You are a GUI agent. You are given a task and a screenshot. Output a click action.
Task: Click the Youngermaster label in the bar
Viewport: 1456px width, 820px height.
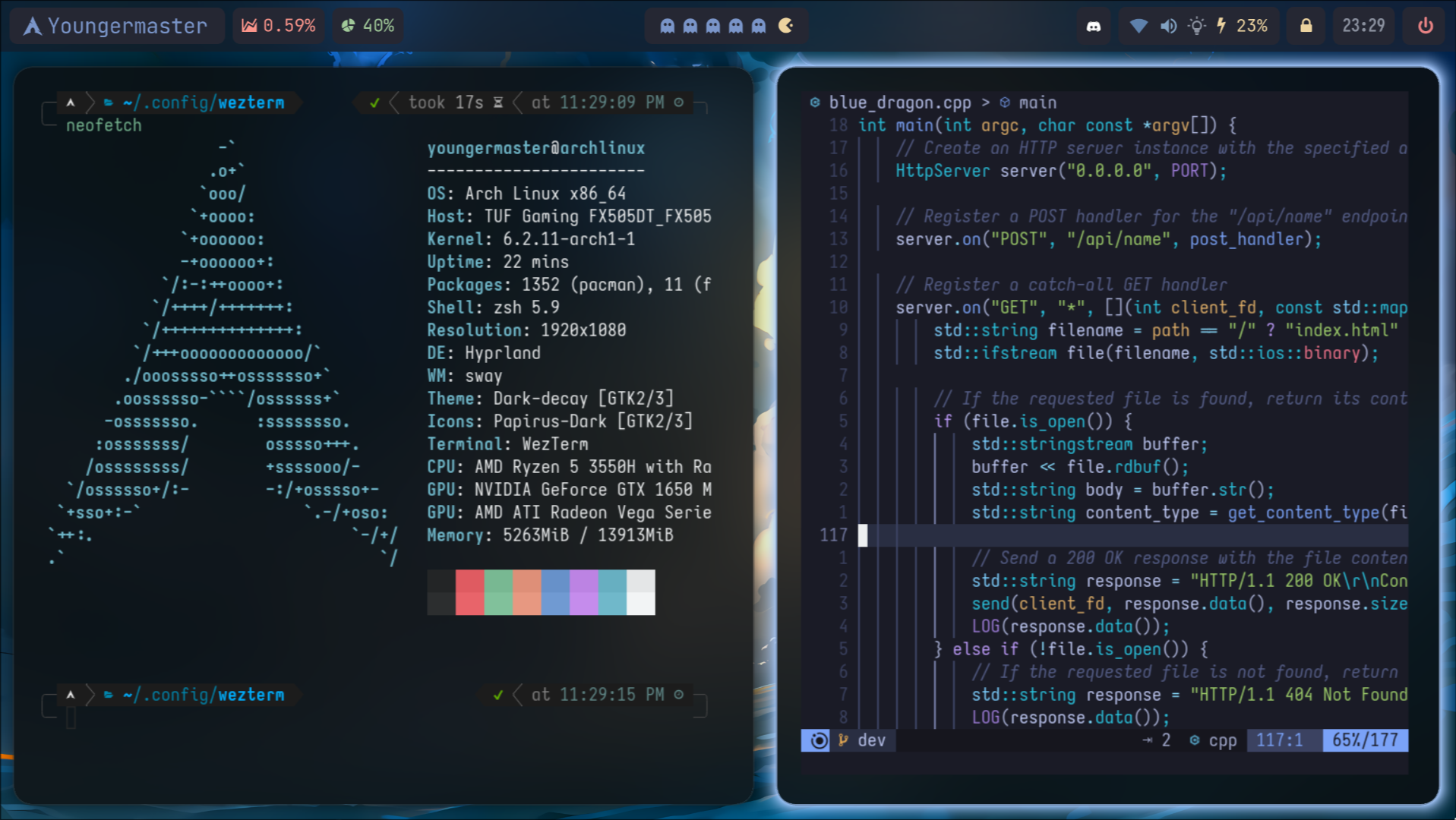click(128, 27)
